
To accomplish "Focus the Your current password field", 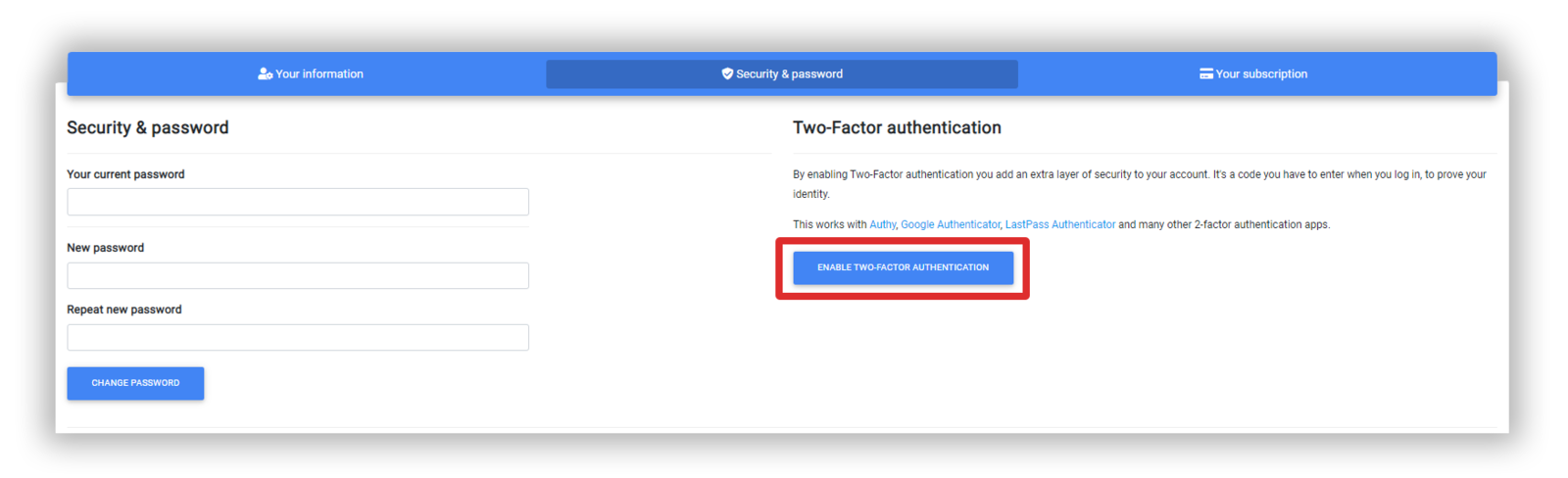I will [x=298, y=202].
